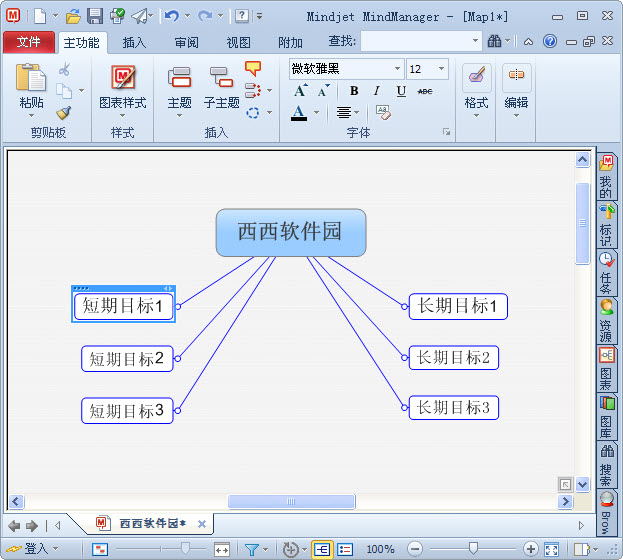
Task: Open the 标记 markers side panel
Action: tap(606, 225)
